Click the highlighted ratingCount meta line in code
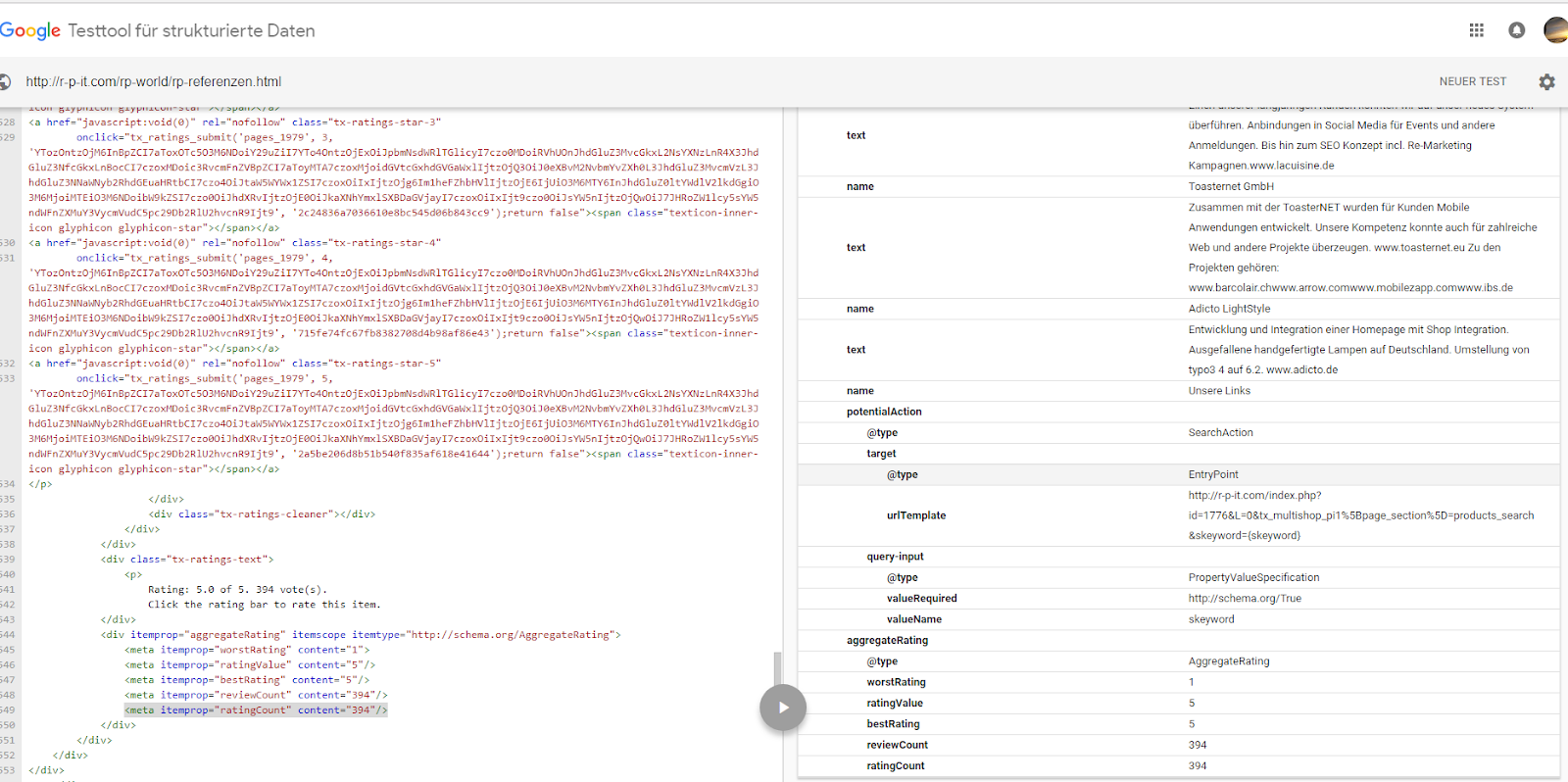This screenshot has height=782, width=1568. [x=256, y=710]
